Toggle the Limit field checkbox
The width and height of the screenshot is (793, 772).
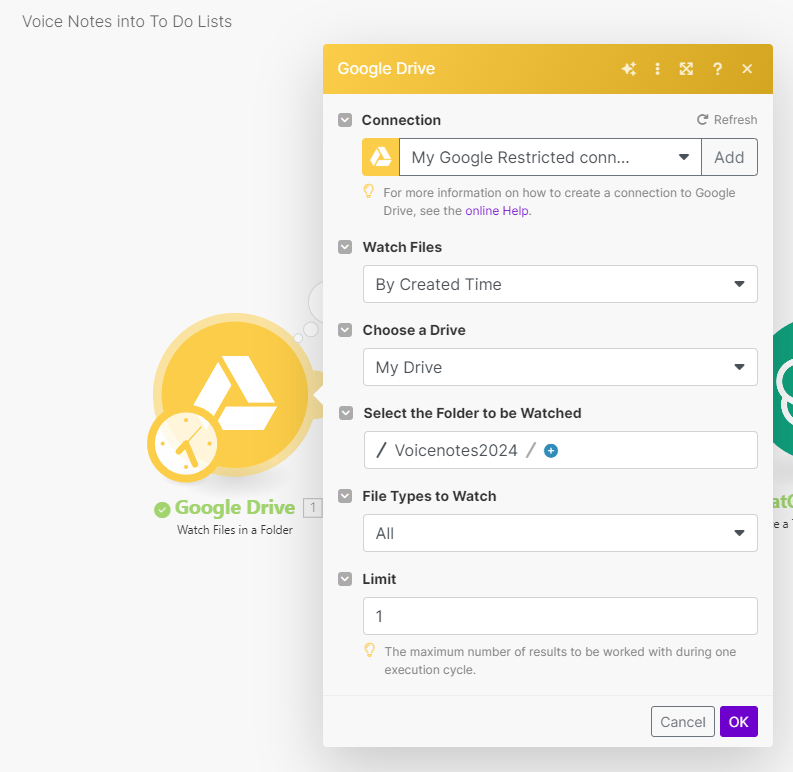(x=345, y=579)
